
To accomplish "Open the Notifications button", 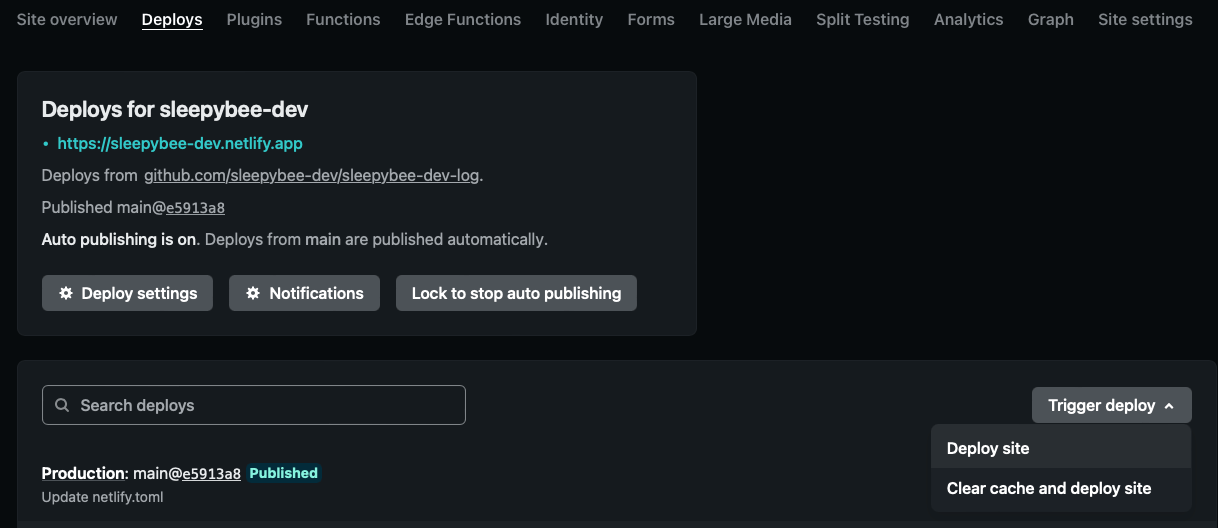I will pos(304,293).
